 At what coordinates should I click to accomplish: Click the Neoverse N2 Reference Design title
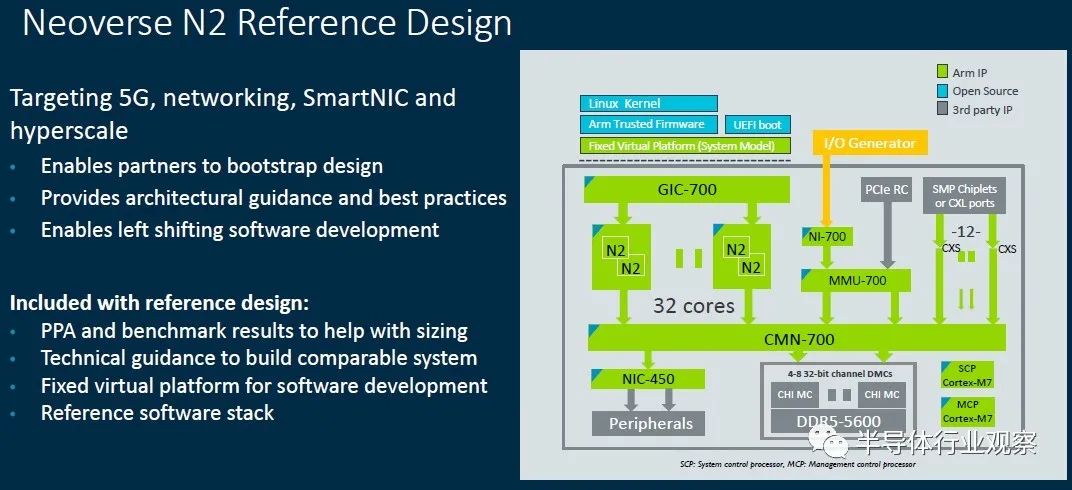point(267,23)
